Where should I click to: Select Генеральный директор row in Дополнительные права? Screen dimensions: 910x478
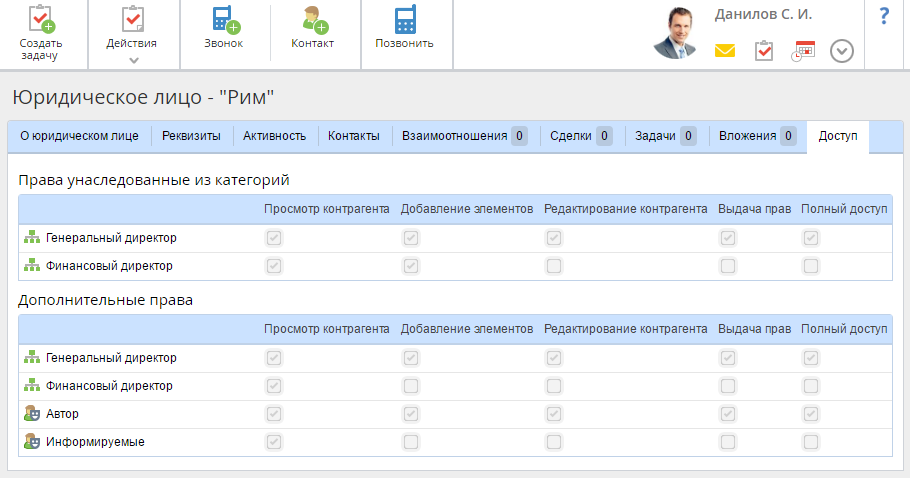tap(111, 358)
